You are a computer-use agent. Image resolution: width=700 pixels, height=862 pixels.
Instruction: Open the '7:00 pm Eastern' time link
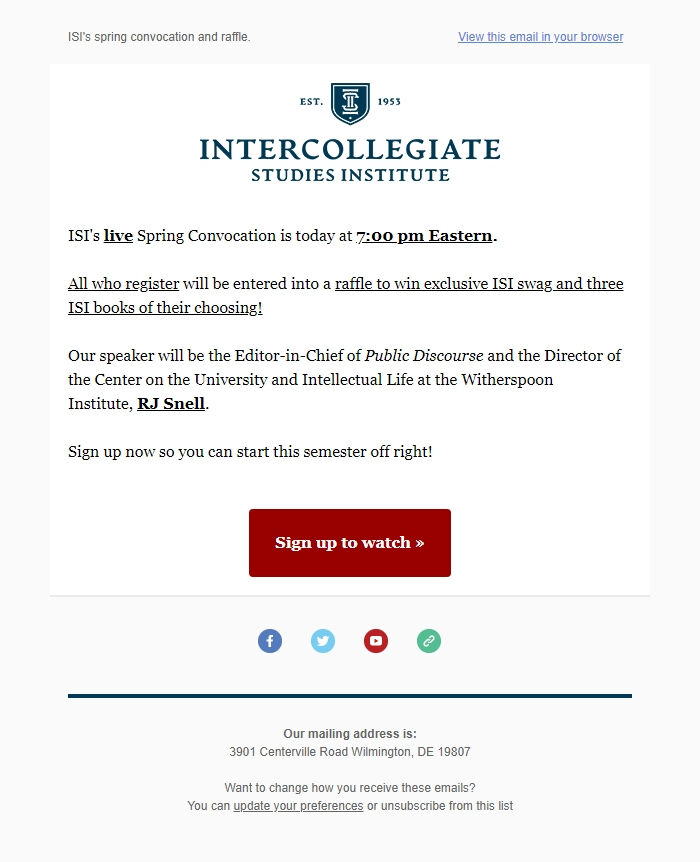coord(423,236)
